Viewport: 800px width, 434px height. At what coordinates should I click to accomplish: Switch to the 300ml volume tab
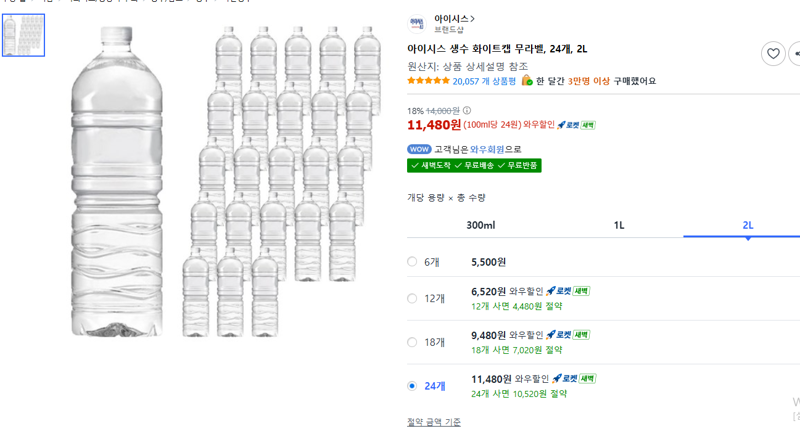click(x=481, y=225)
